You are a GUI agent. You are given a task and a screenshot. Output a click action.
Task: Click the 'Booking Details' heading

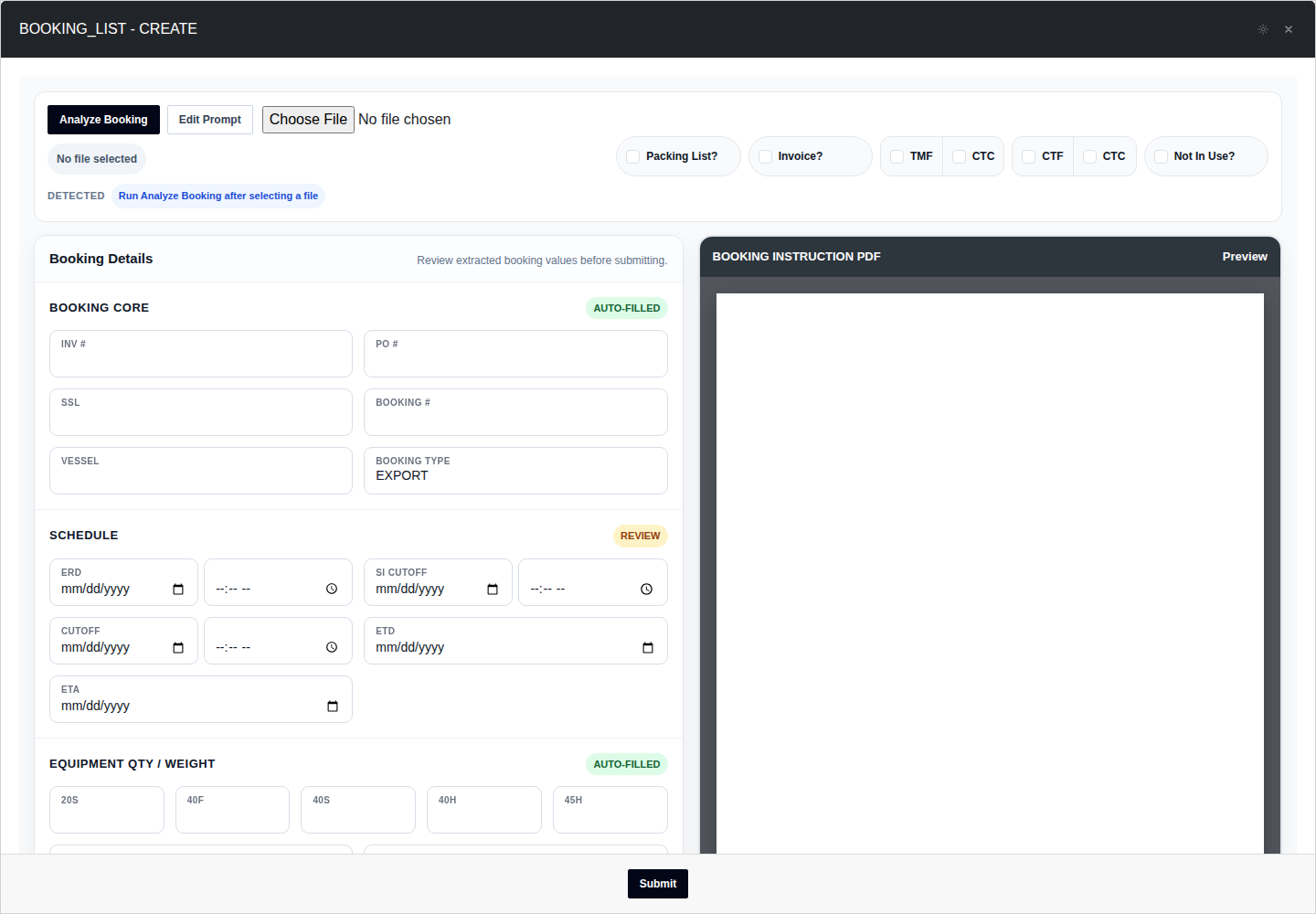pyautogui.click(x=101, y=259)
